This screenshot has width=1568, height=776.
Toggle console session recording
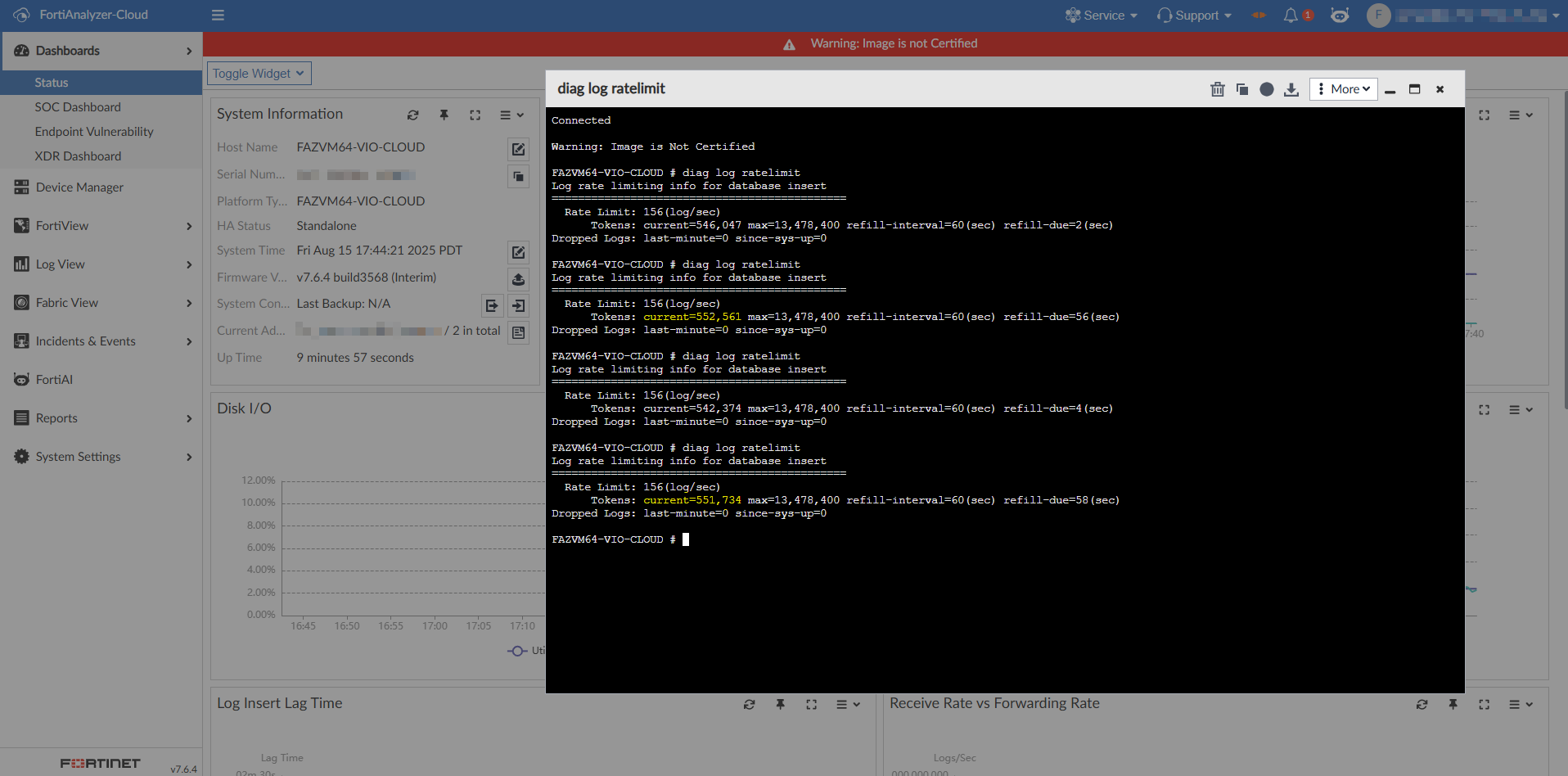(x=1267, y=89)
